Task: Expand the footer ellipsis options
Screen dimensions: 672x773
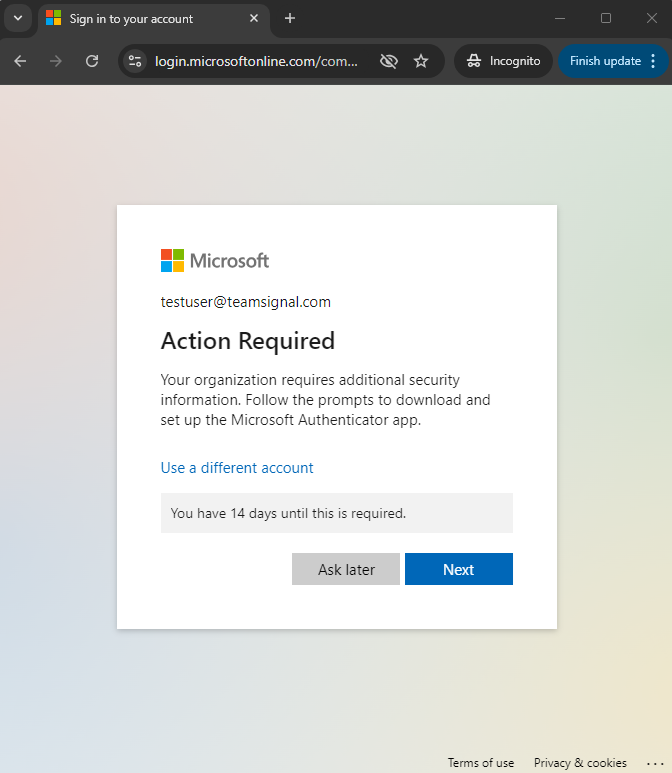Action: (x=655, y=763)
